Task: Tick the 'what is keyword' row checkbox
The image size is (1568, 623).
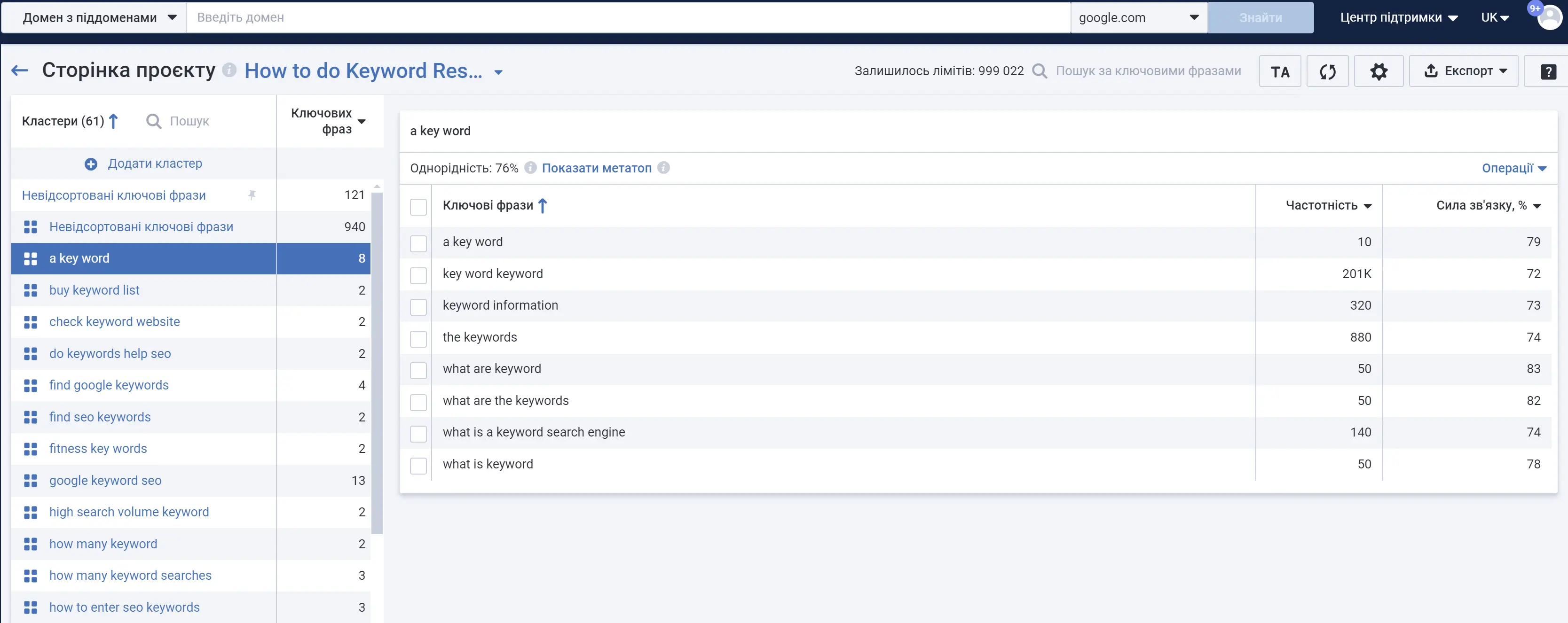Action: point(418,466)
